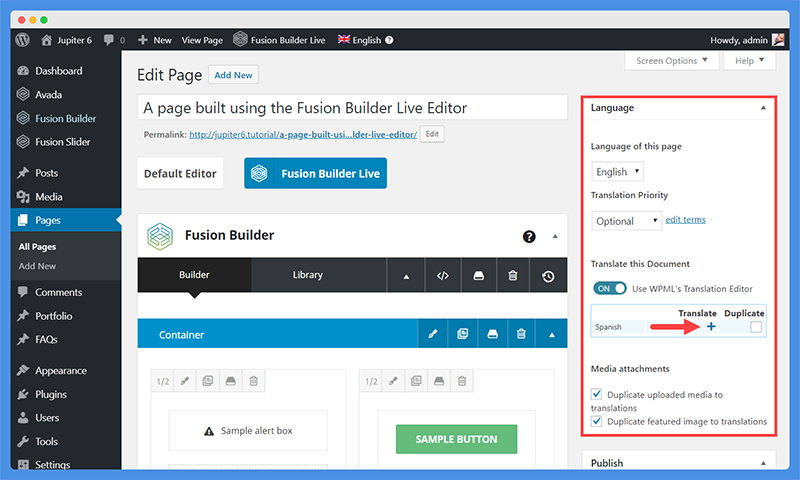Viewport: 800px width, 480px height.
Task: Click New in the admin bar
Action: [x=155, y=40]
